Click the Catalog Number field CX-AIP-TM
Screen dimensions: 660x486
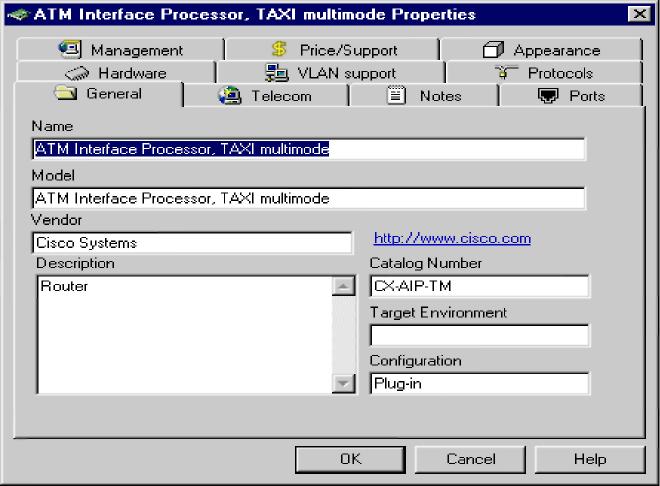coord(479,287)
